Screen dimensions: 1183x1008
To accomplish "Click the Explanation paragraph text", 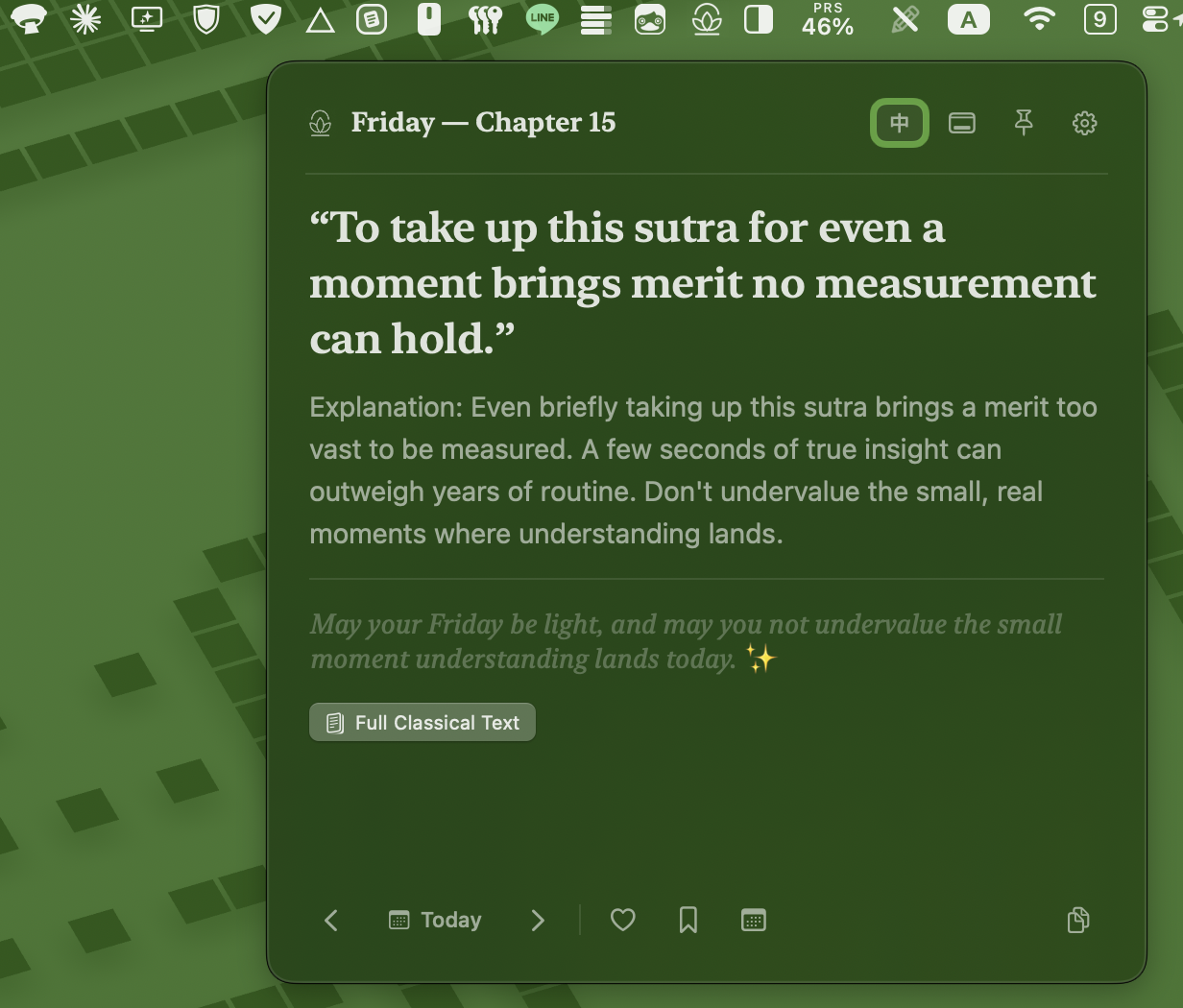I will click(703, 470).
